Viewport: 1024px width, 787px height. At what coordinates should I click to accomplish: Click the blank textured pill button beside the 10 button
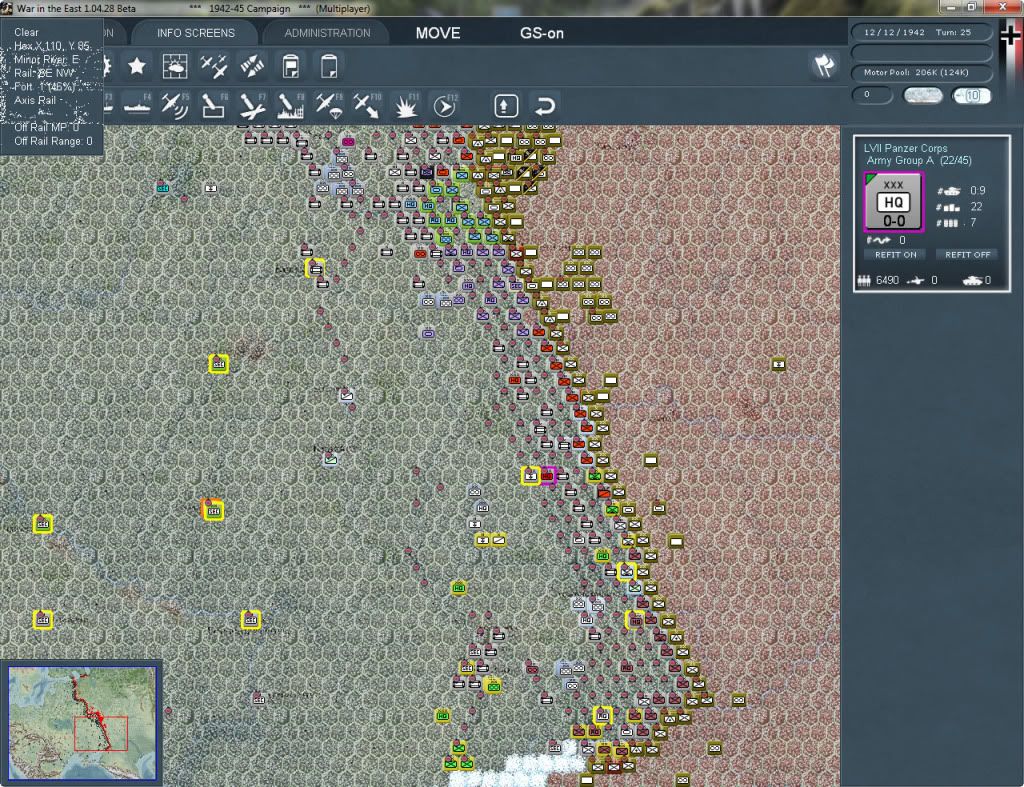click(x=923, y=96)
